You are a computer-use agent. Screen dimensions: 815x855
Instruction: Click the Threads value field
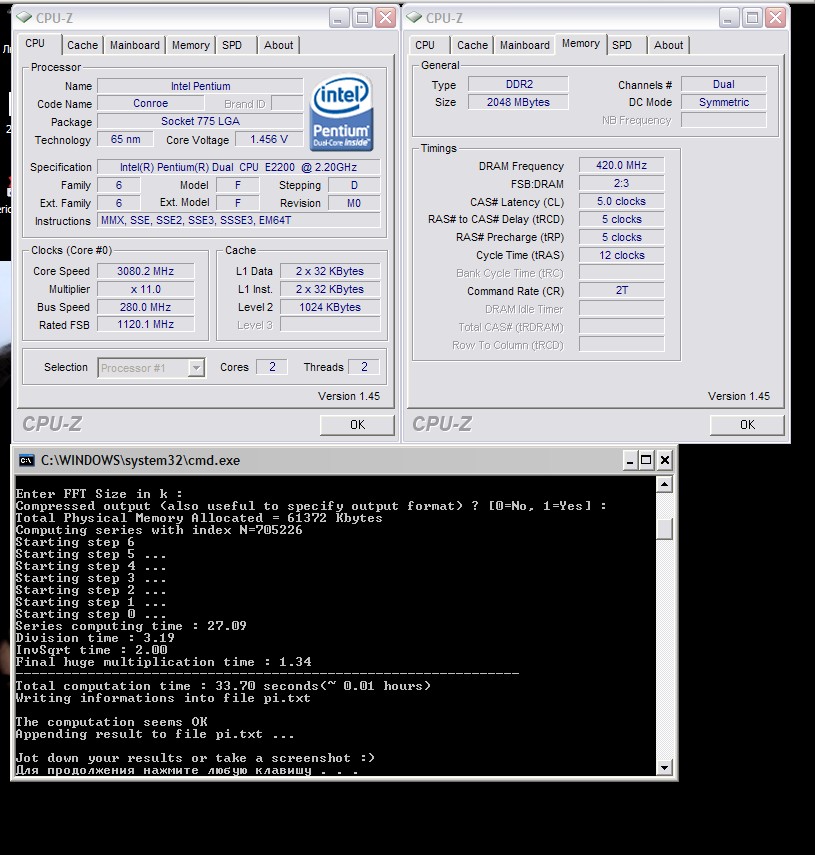364,367
